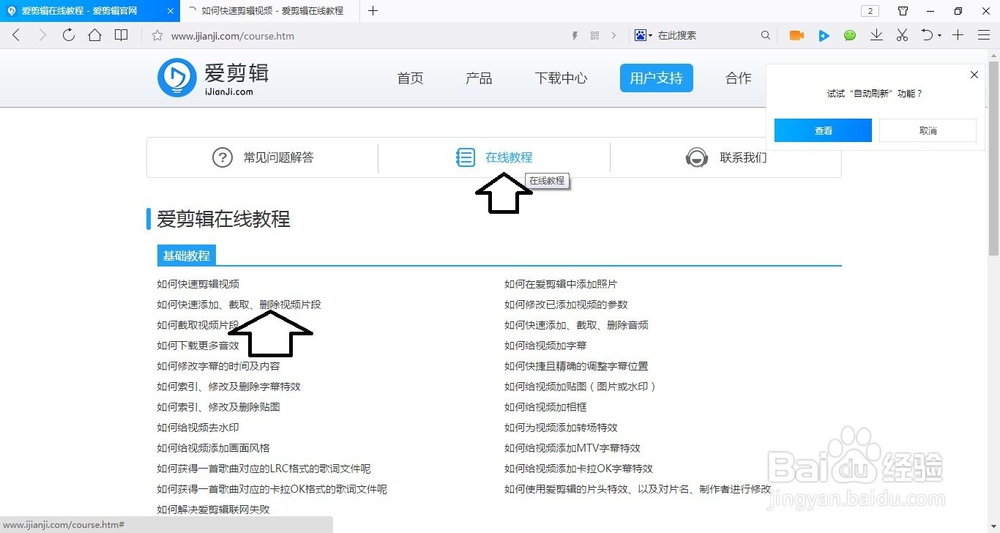Click the 爱剪辑 iJianJi.com logo
Image resolution: width=1000 pixels, height=533 pixels.
pyautogui.click(x=213, y=78)
